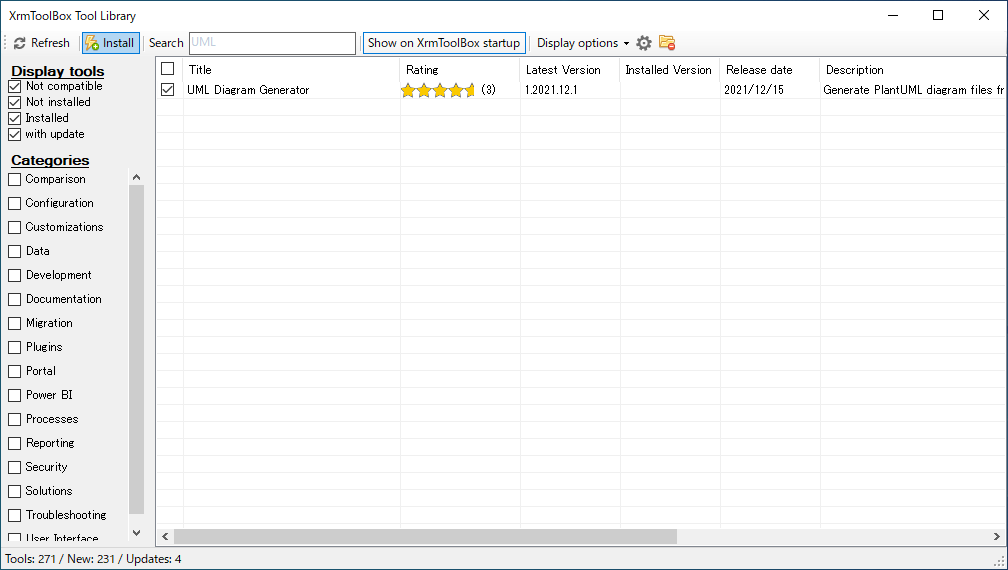Uncheck the Installed checkbox

pos(15,118)
